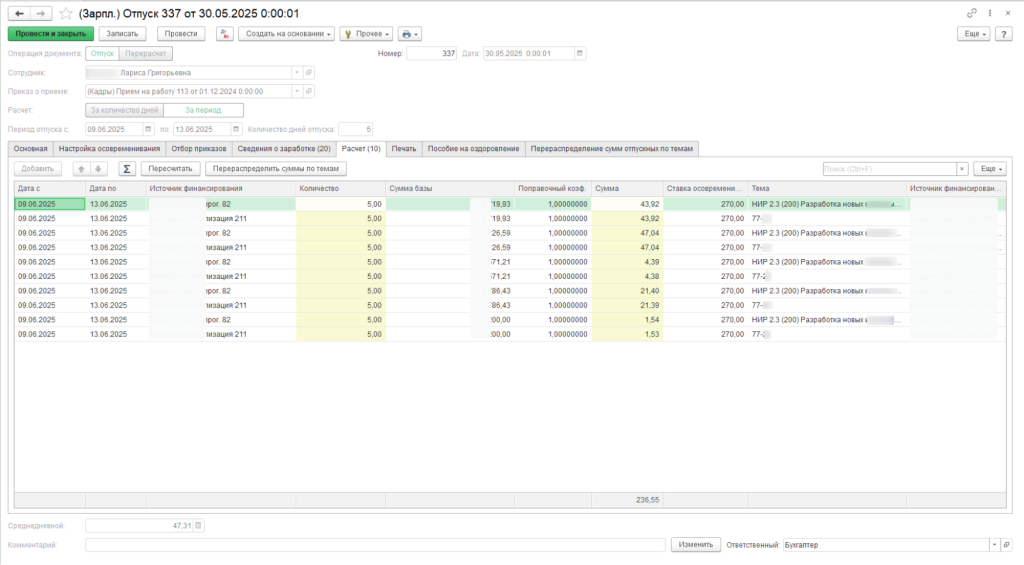Select the Отпуск operation toggle
The image size is (1024, 565).
click(x=101, y=54)
